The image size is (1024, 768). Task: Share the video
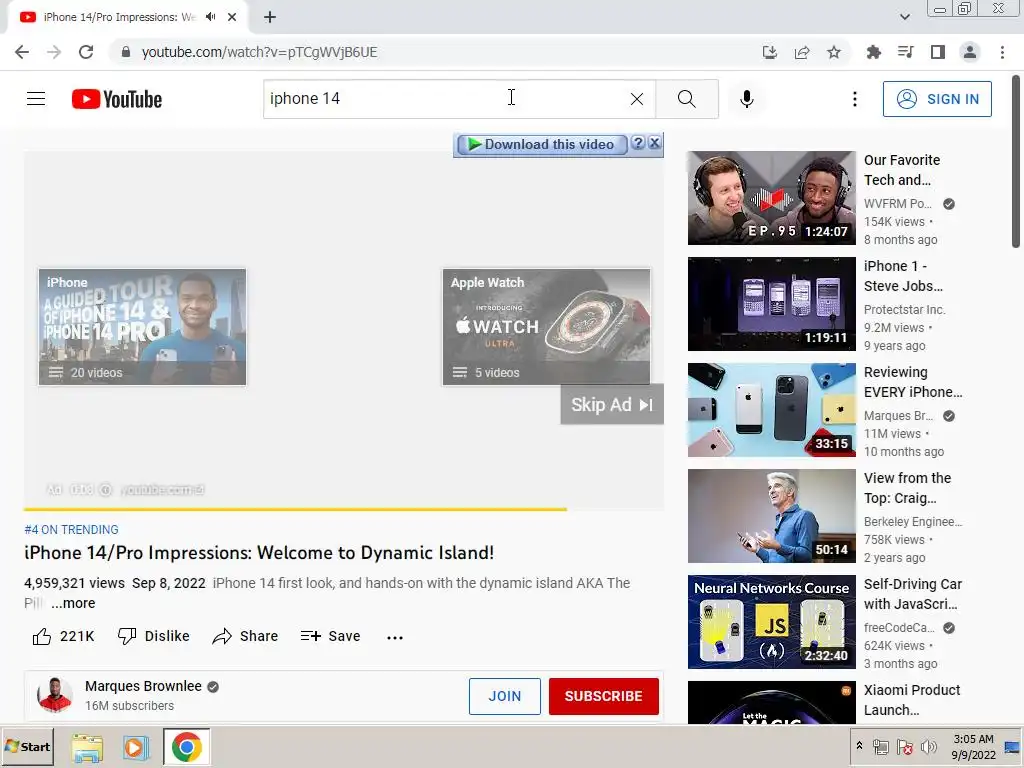[245, 636]
